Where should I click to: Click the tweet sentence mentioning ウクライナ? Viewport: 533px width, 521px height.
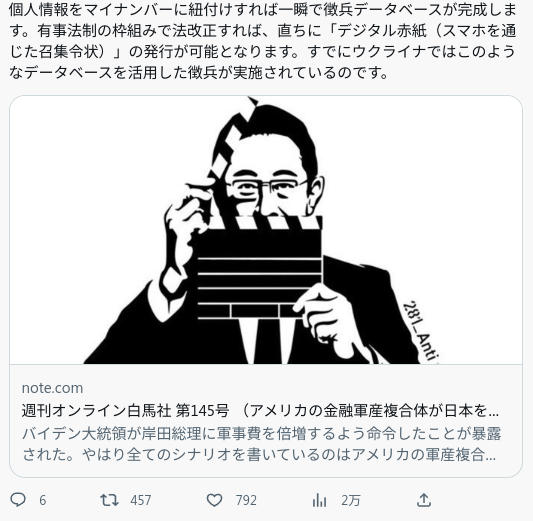[263, 62]
